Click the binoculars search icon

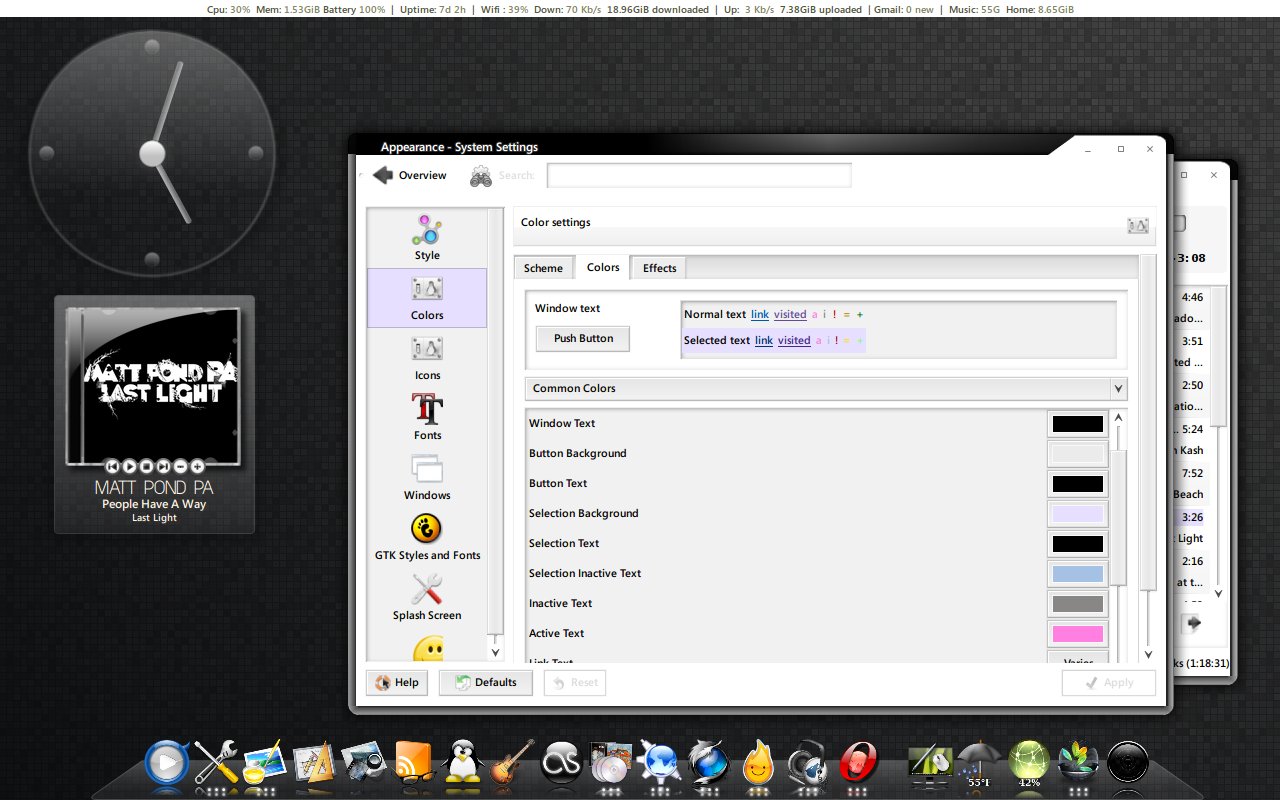[480, 175]
